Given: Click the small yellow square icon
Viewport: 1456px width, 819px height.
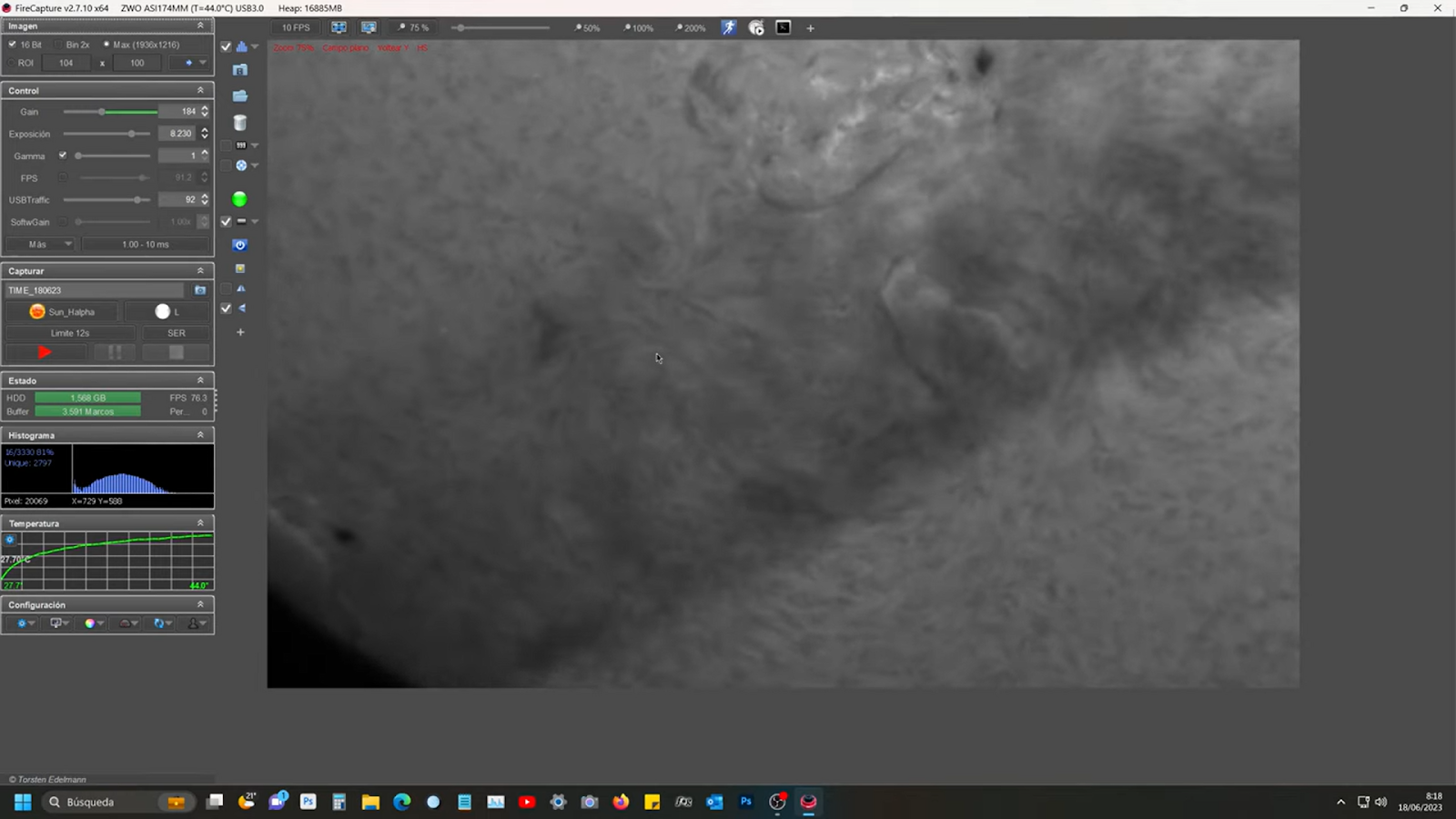Looking at the screenshot, I should (240, 268).
